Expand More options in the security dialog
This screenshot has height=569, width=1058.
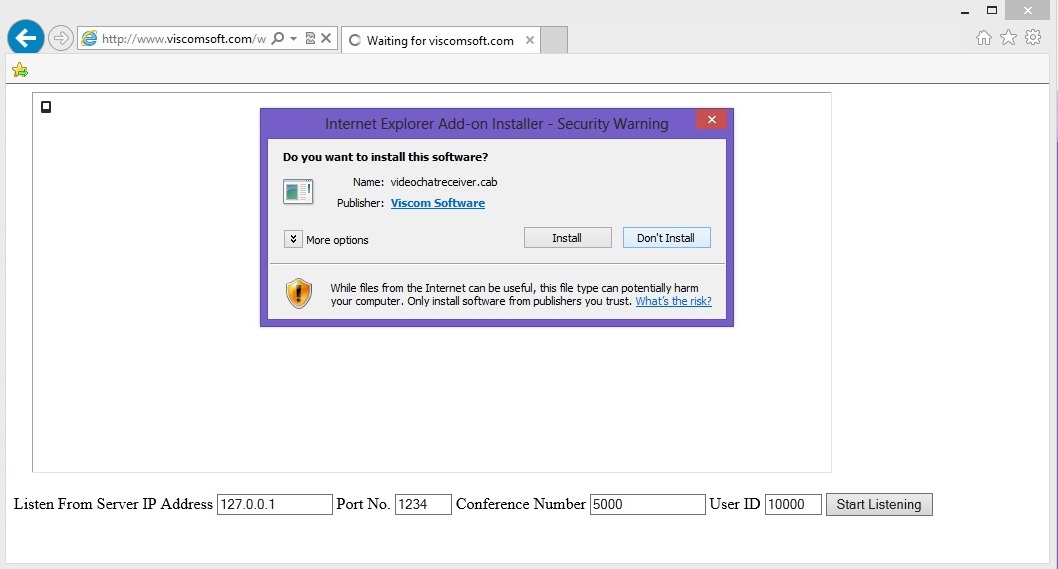[293, 239]
